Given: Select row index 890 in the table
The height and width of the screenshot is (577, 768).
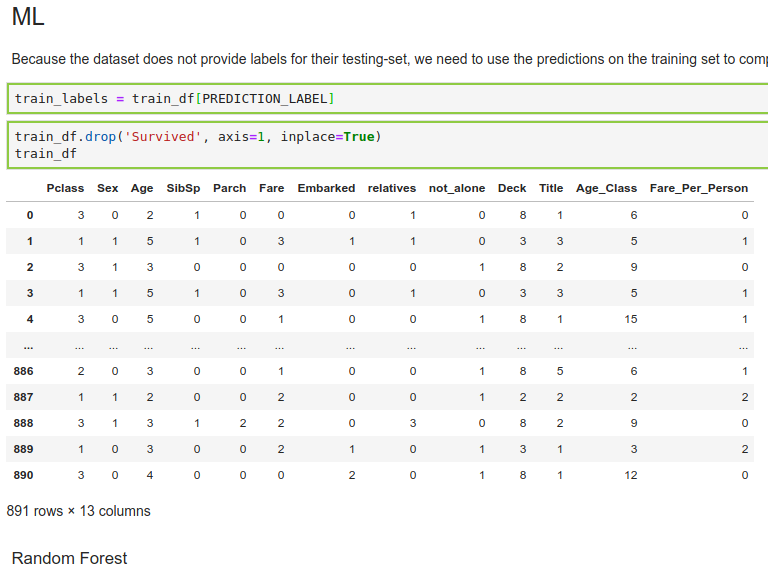Looking at the screenshot, I should [23, 475].
